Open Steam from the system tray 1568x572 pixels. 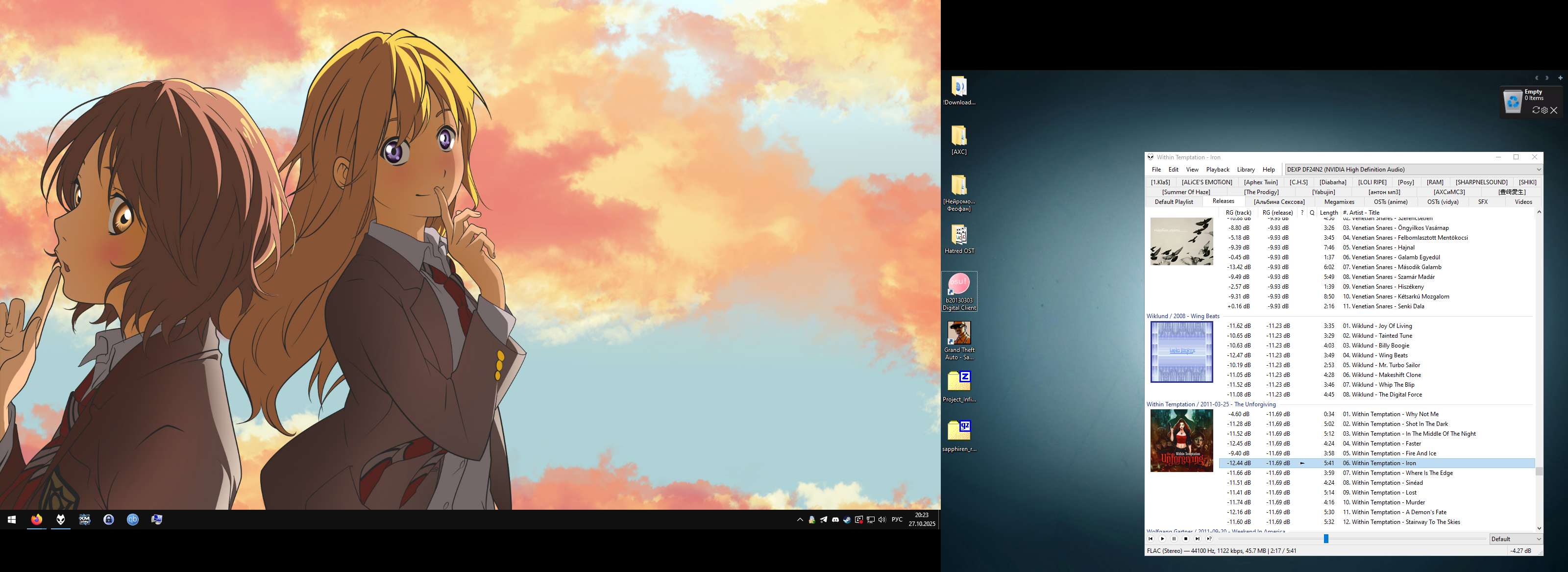click(847, 520)
